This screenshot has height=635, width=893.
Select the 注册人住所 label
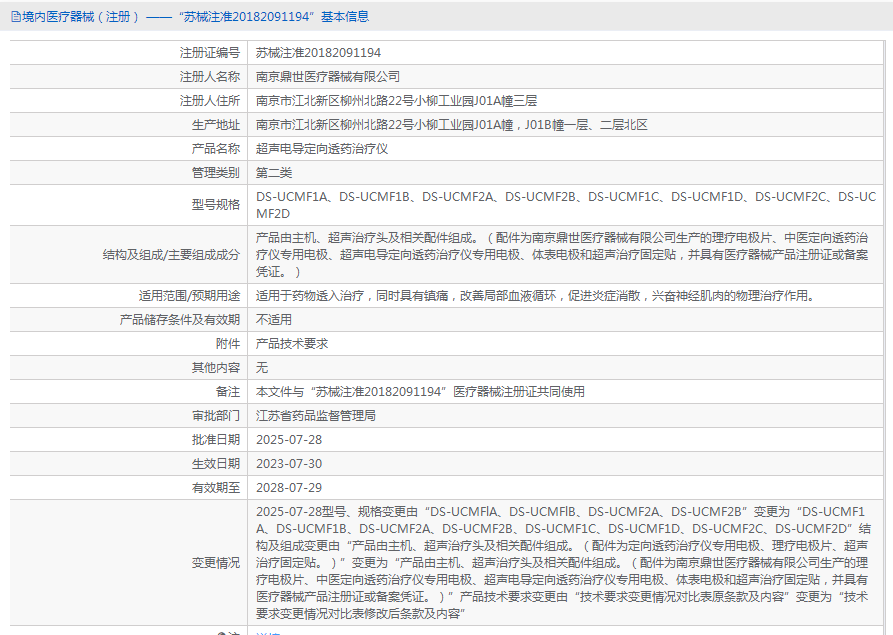click(210, 101)
